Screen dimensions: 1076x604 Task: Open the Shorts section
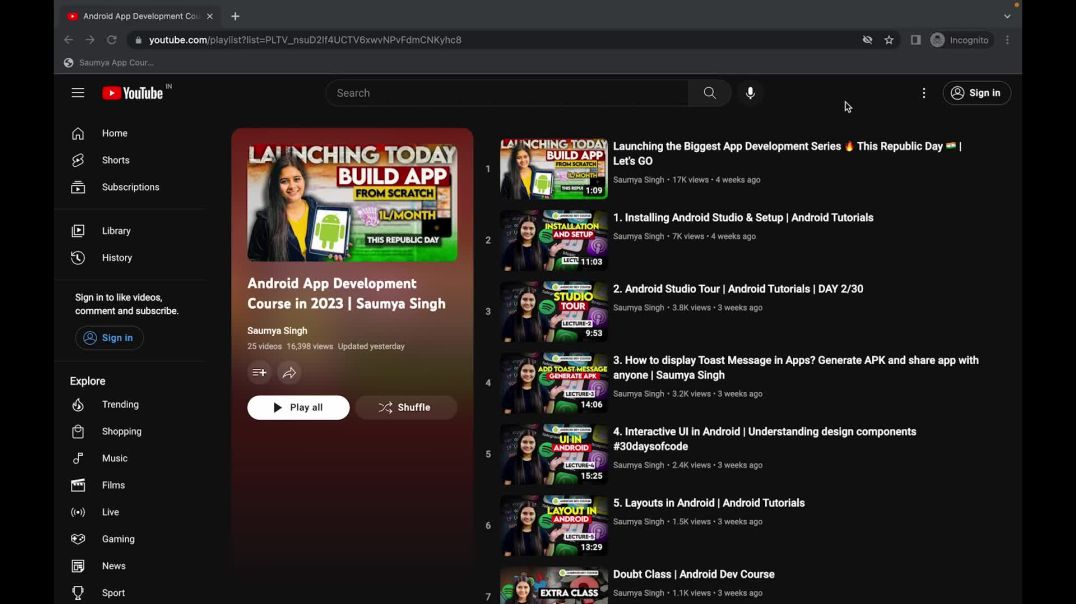click(x=115, y=159)
